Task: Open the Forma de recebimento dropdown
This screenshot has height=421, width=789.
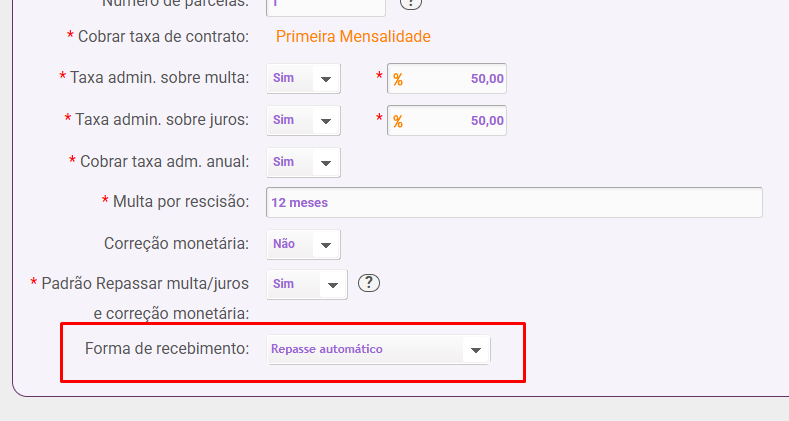Action: (379, 350)
